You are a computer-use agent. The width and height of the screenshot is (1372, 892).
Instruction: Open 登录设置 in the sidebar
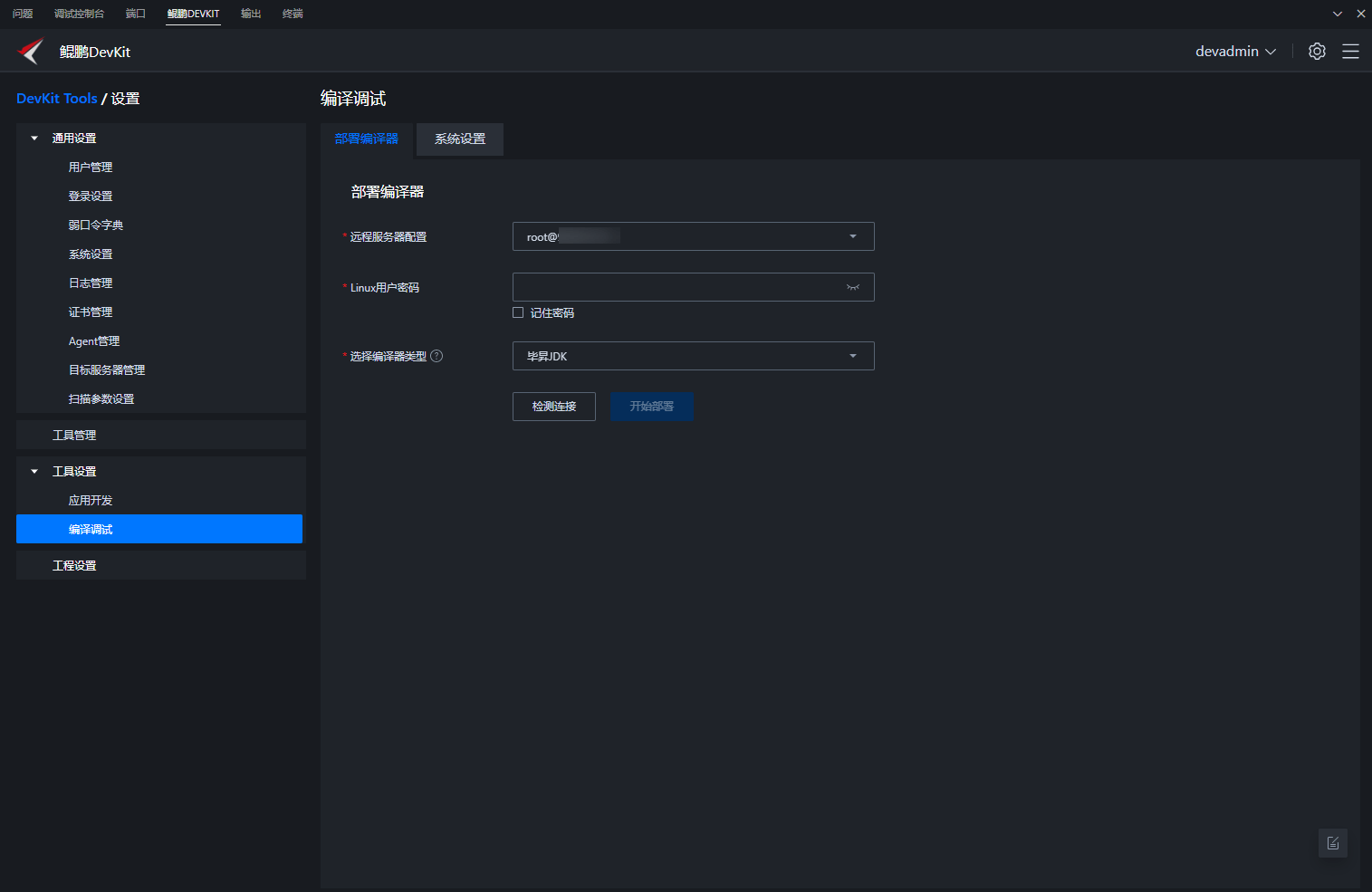[91, 197]
